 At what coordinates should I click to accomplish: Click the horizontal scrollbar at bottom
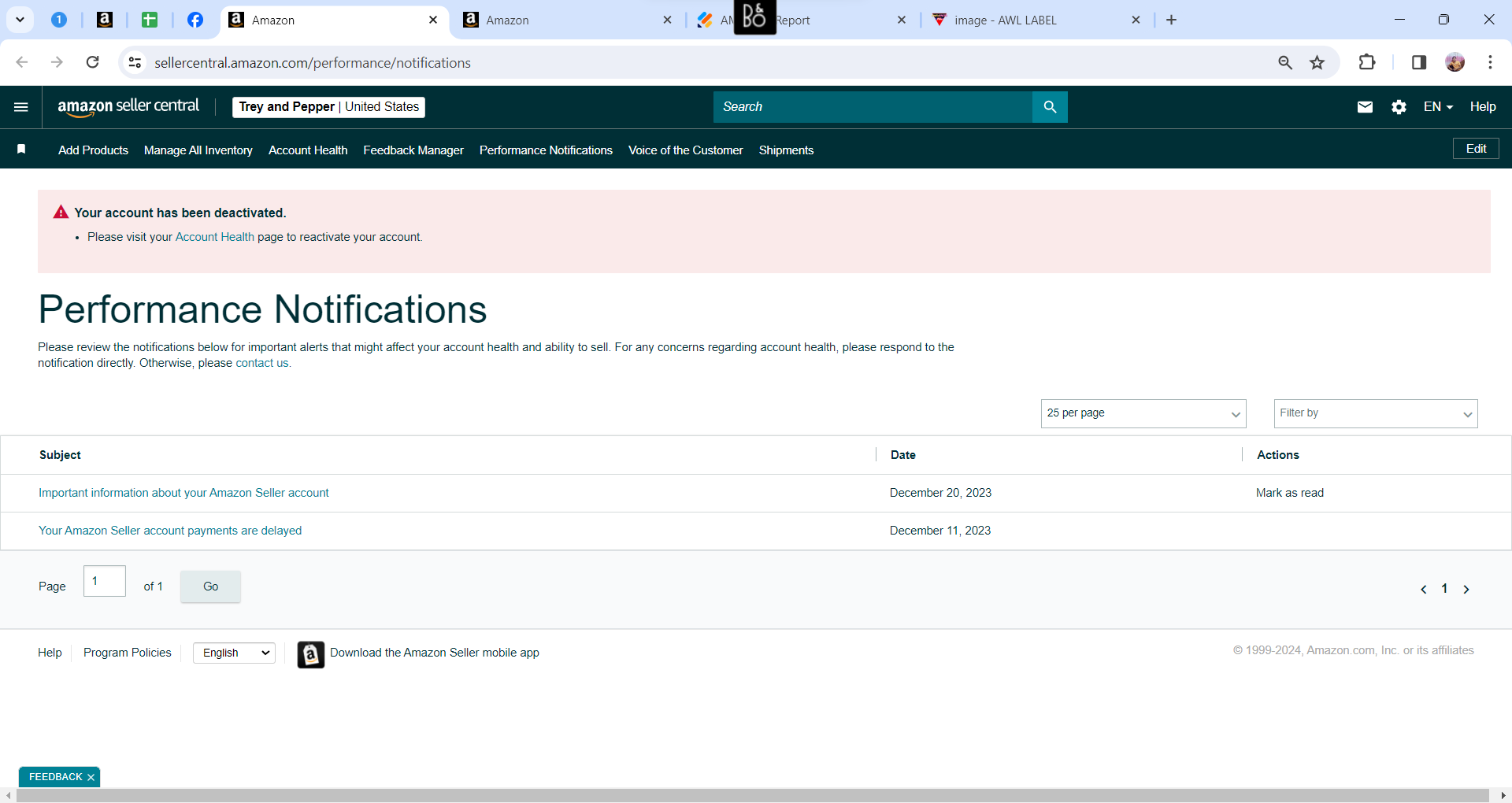tap(752, 796)
